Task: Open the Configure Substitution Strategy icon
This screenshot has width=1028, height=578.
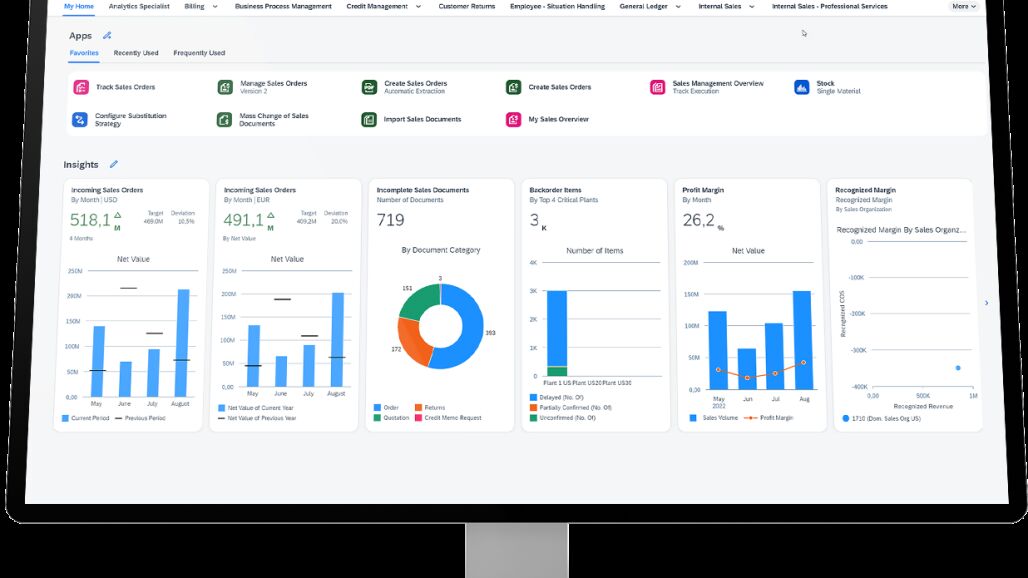Action: (80, 120)
